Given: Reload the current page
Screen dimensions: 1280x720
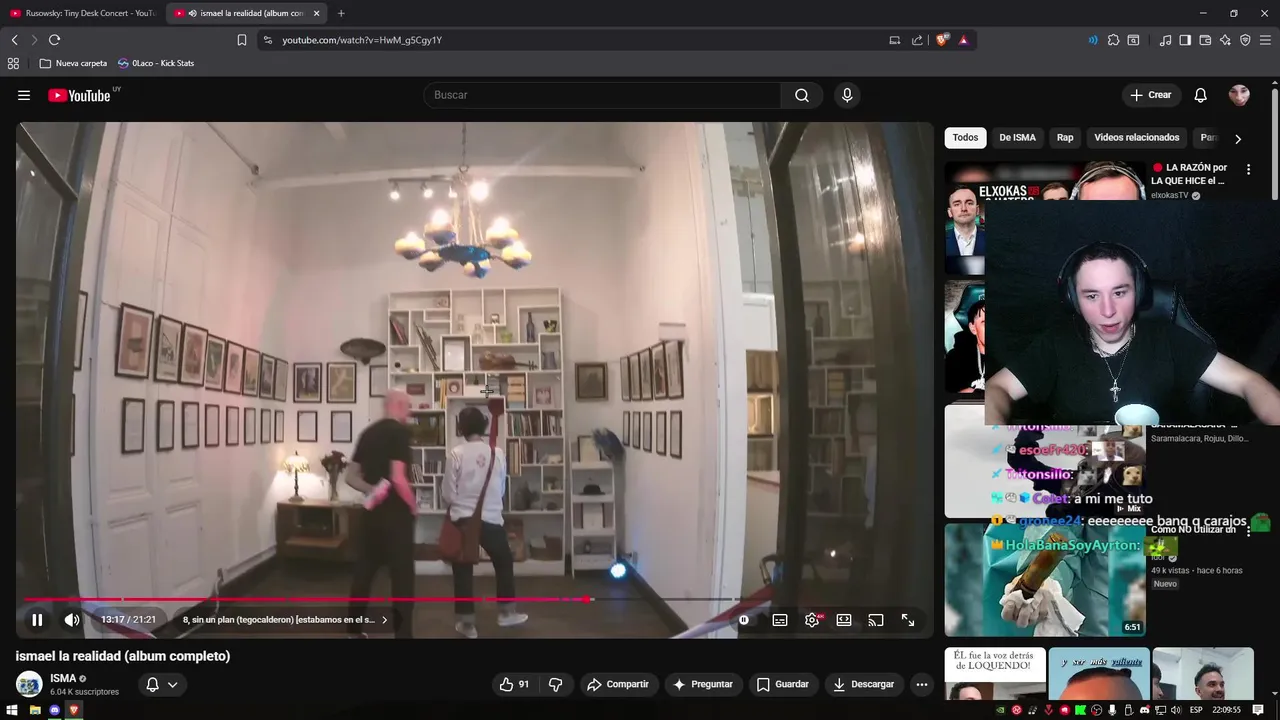Looking at the screenshot, I should [x=54, y=40].
